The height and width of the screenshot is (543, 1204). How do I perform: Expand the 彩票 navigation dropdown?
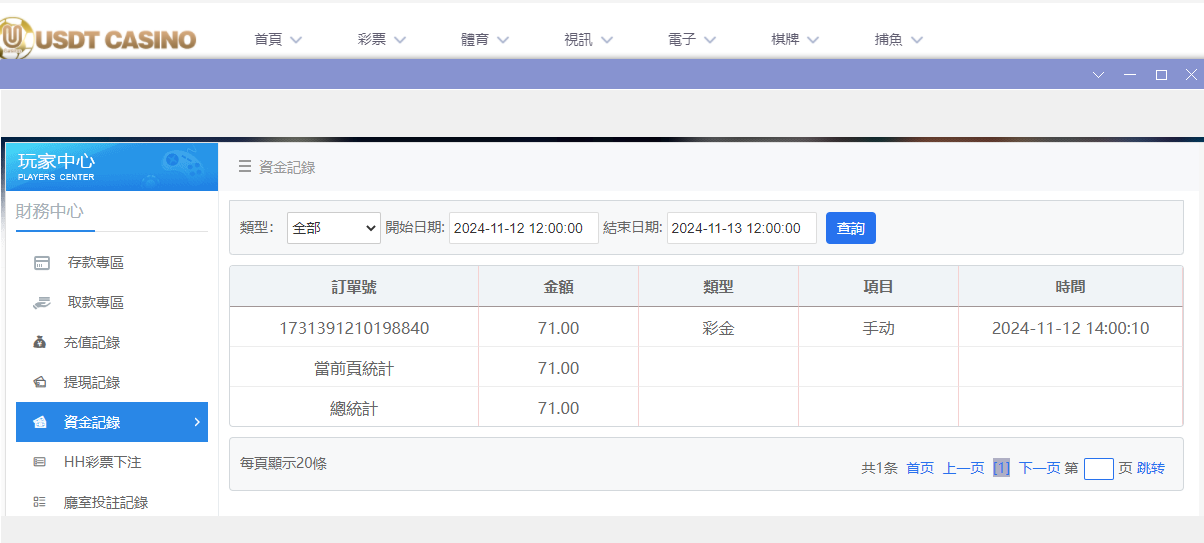382,40
